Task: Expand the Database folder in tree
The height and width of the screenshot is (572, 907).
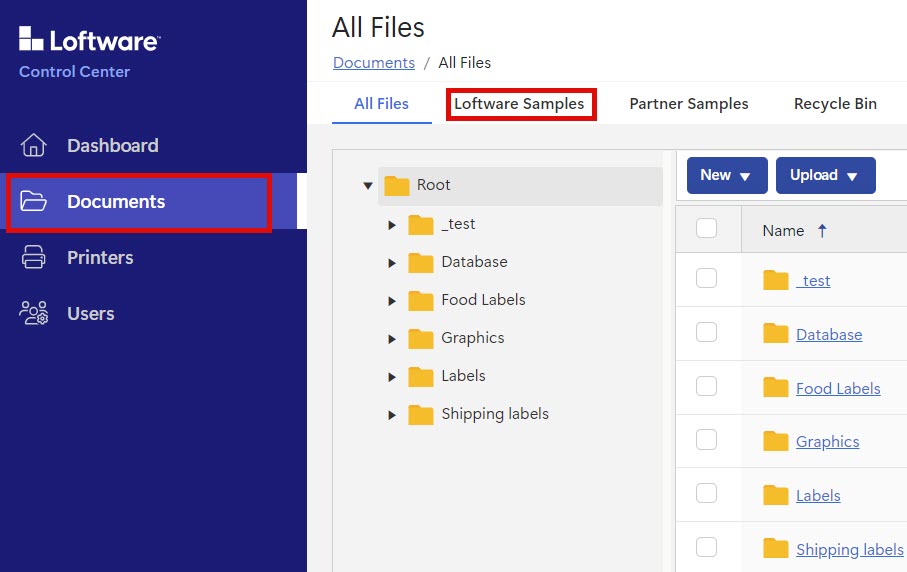Action: [392, 262]
